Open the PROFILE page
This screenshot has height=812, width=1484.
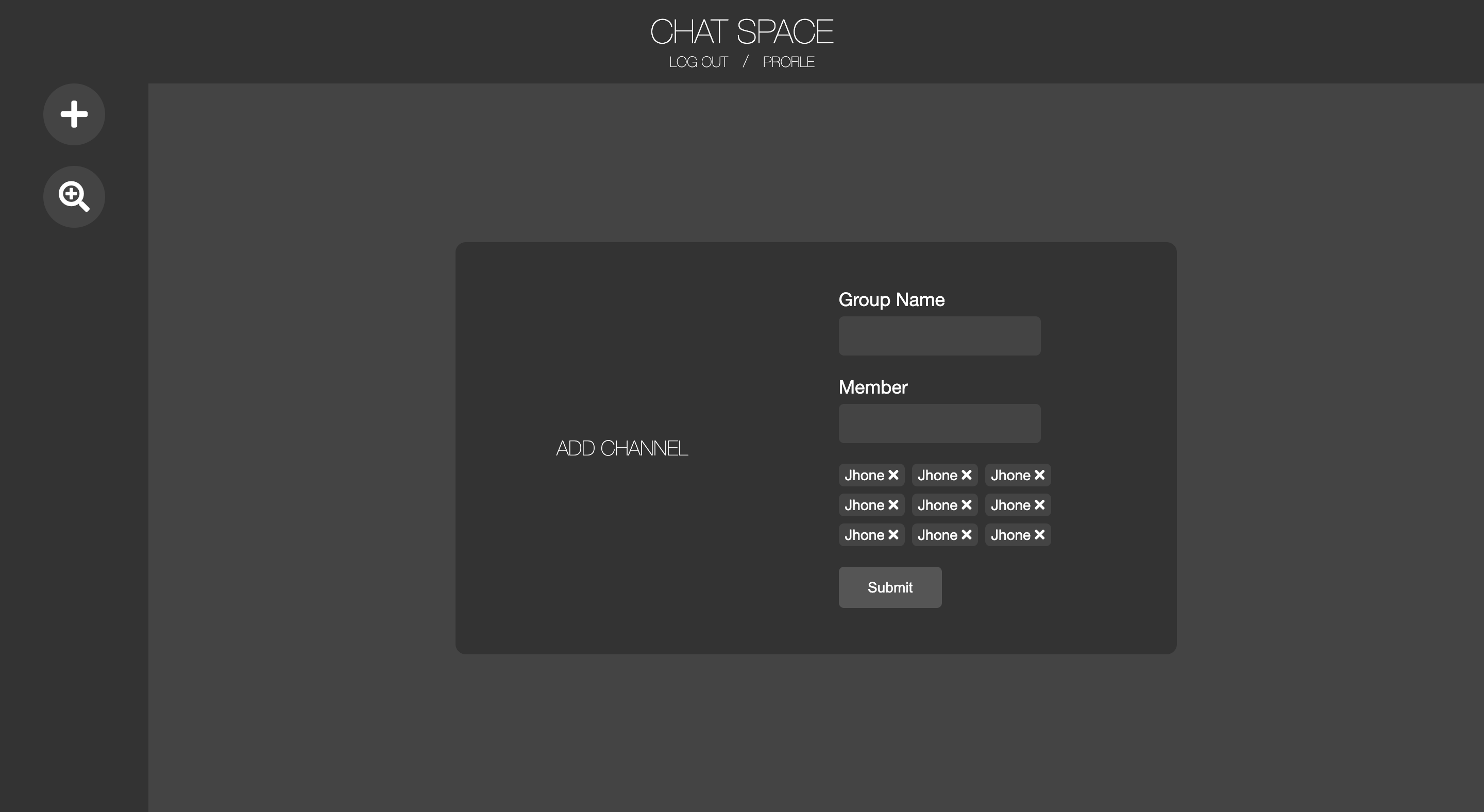pos(789,62)
